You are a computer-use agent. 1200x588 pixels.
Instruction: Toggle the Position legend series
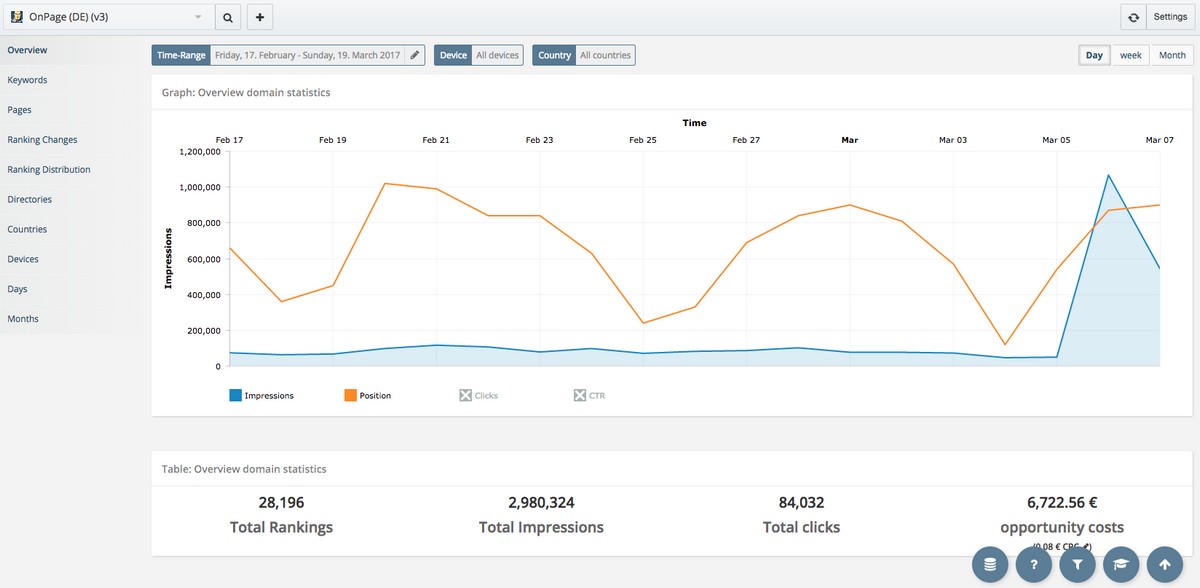368,396
